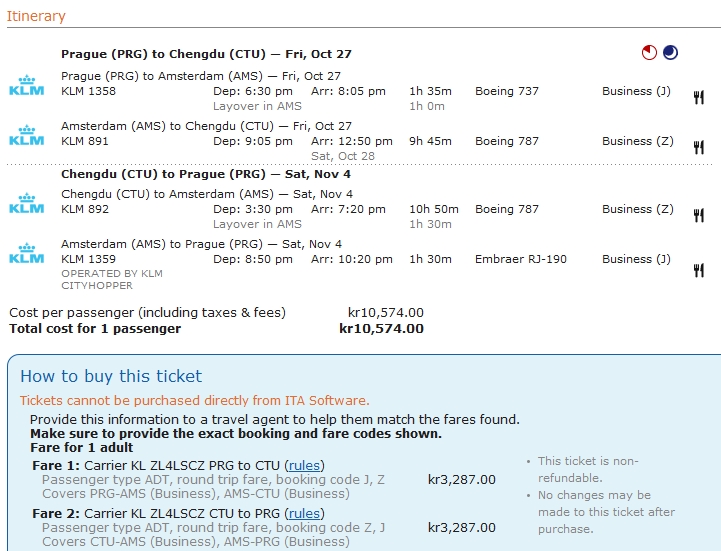Click the meal icon for KLM 891
Screen dimensions: 721x551
[x=699, y=147]
